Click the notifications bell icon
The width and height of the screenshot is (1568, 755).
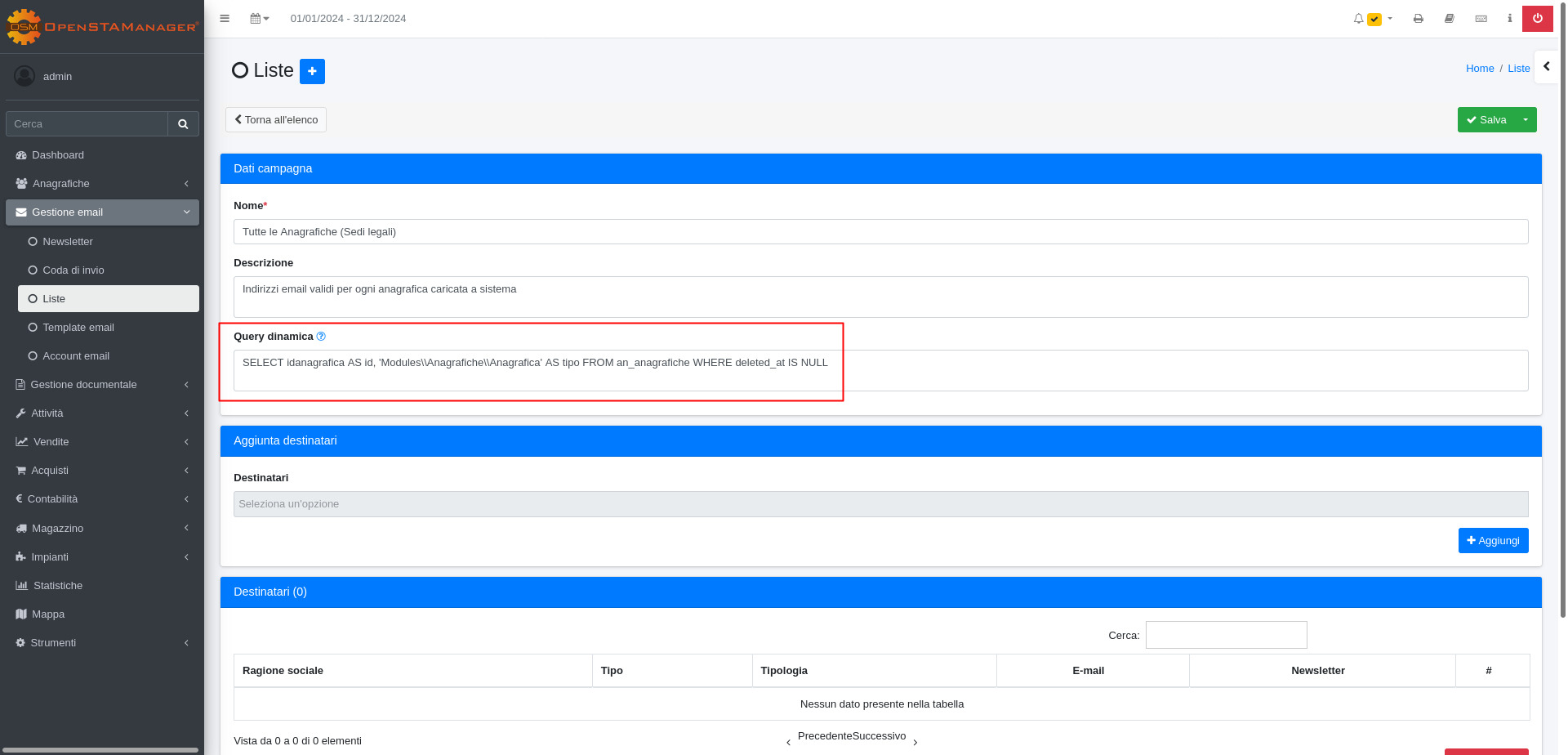[x=1359, y=18]
